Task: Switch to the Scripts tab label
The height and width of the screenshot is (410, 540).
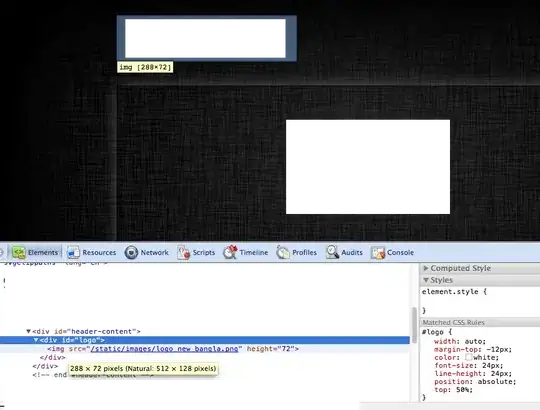Action: coord(204,252)
